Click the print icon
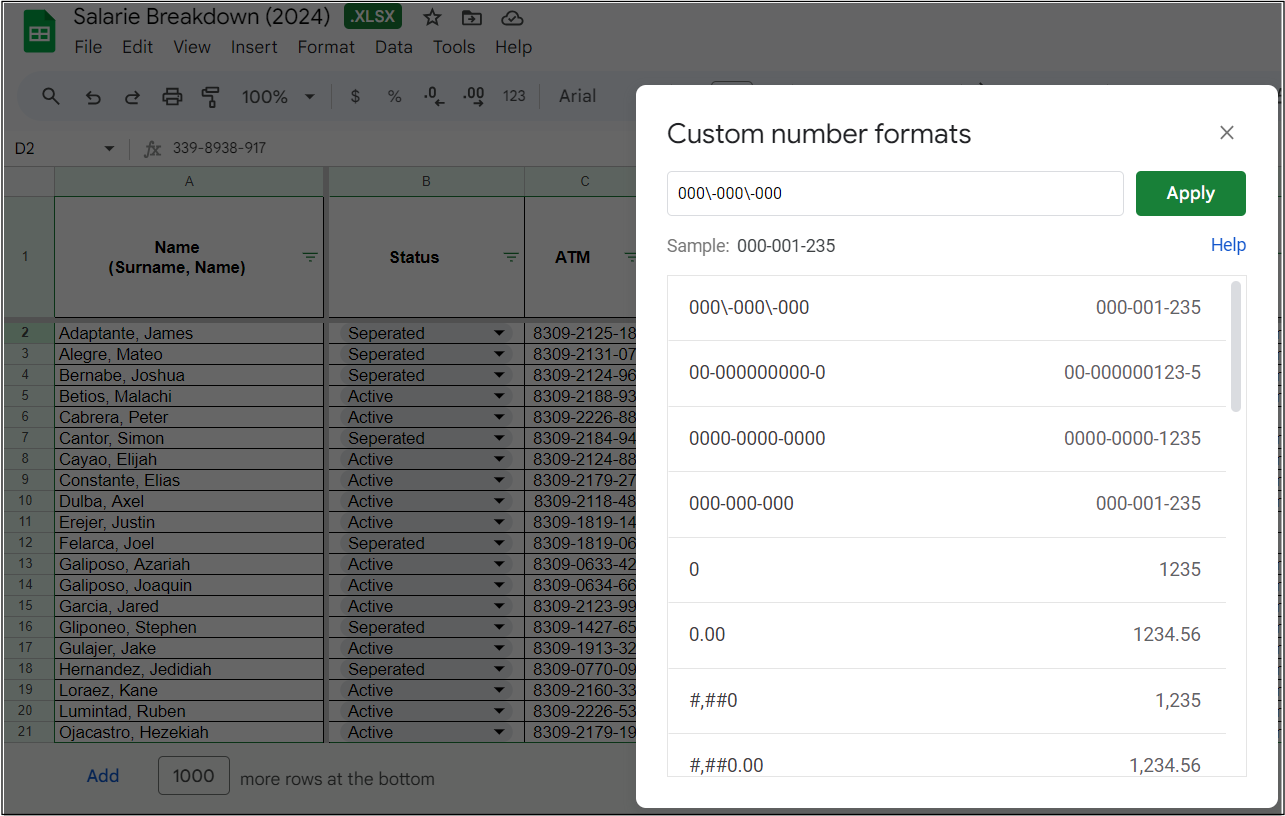This screenshot has width=1285, height=816. [x=172, y=97]
